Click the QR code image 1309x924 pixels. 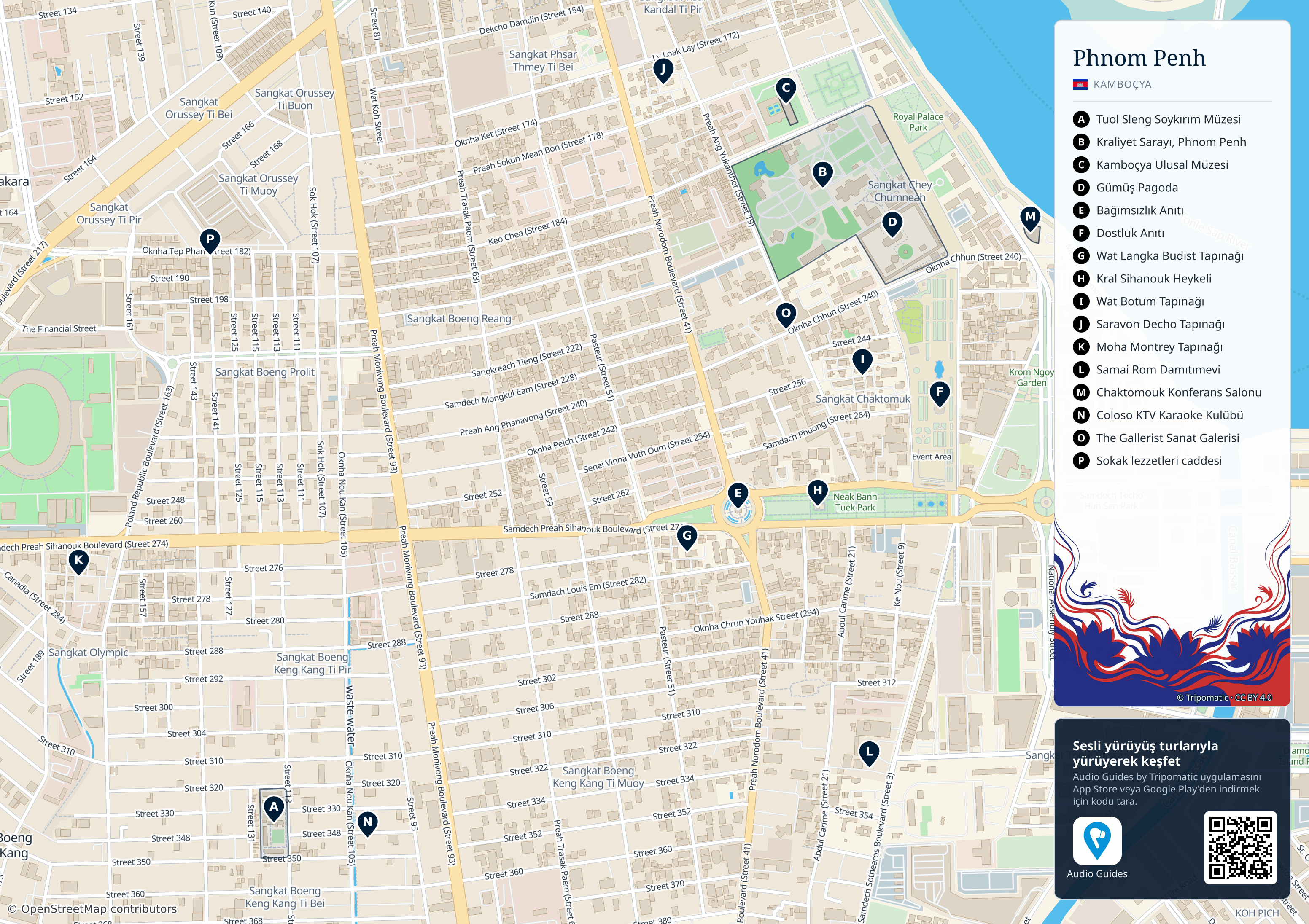(x=1240, y=848)
